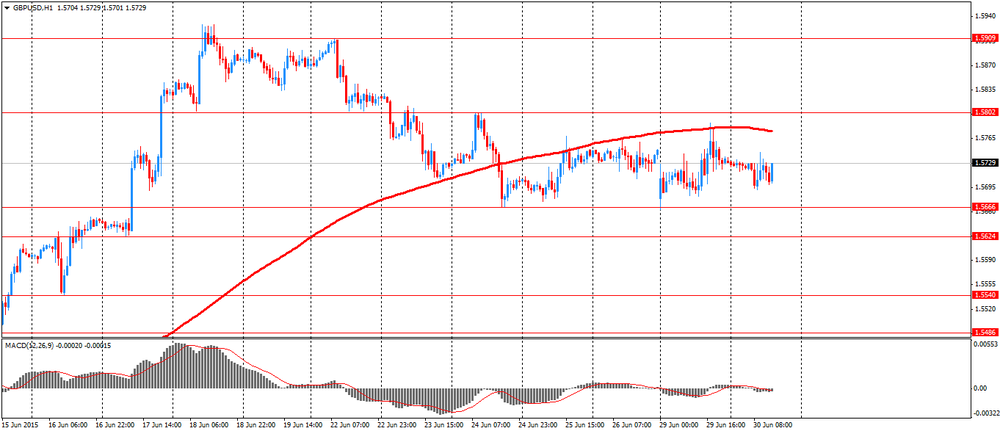Image resolution: width=1000 pixels, height=431 pixels.
Task: Click the 30 Jun 08:00 time label
Action: (x=774, y=423)
